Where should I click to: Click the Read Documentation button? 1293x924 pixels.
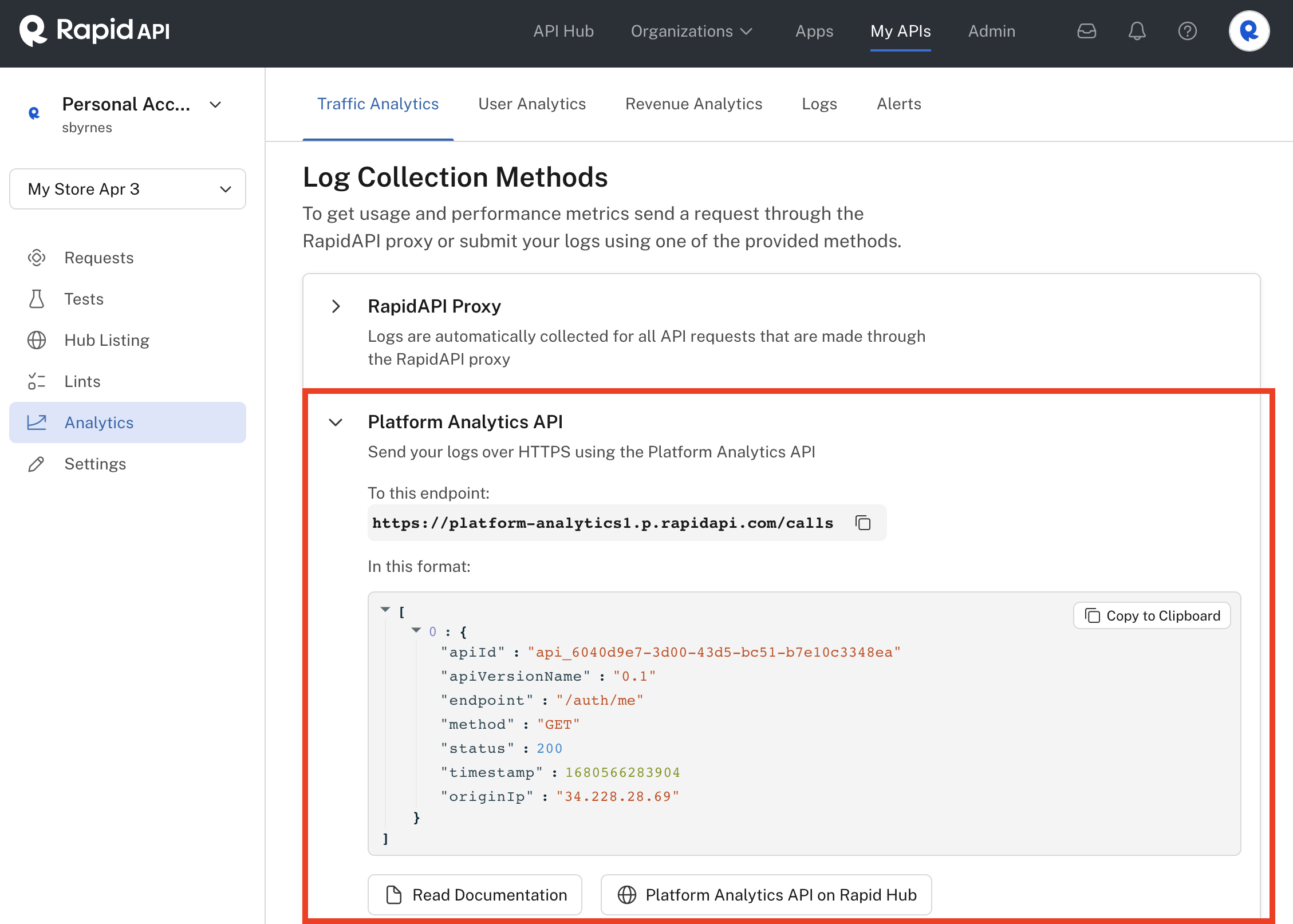pyautogui.click(x=475, y=895)
